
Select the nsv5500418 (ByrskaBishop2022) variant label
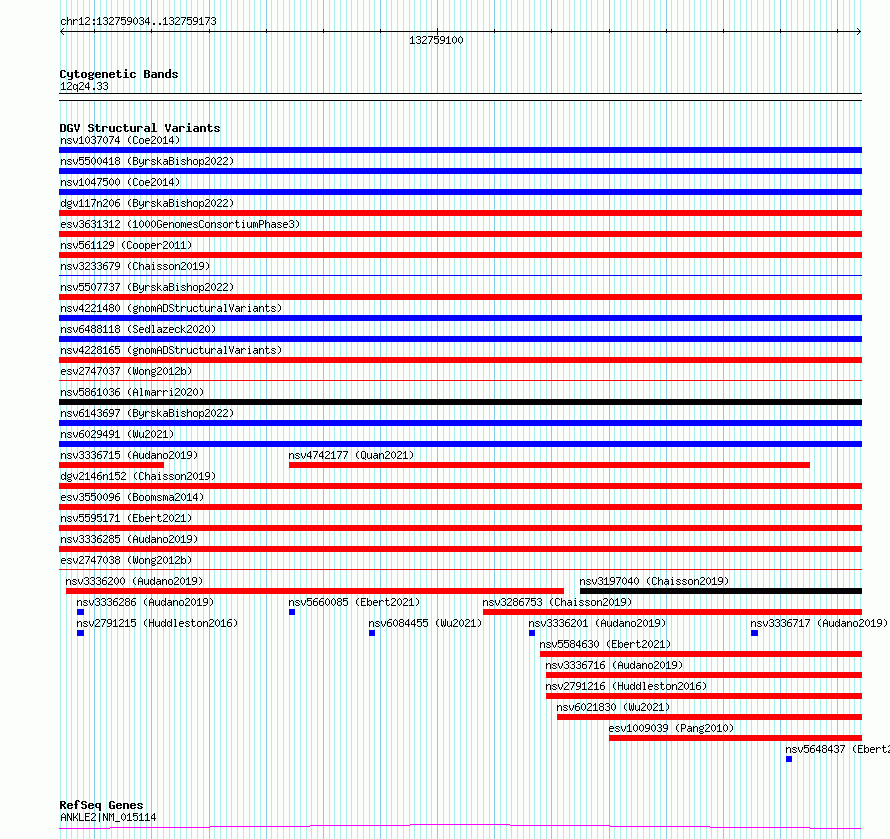tap(147, 161)
